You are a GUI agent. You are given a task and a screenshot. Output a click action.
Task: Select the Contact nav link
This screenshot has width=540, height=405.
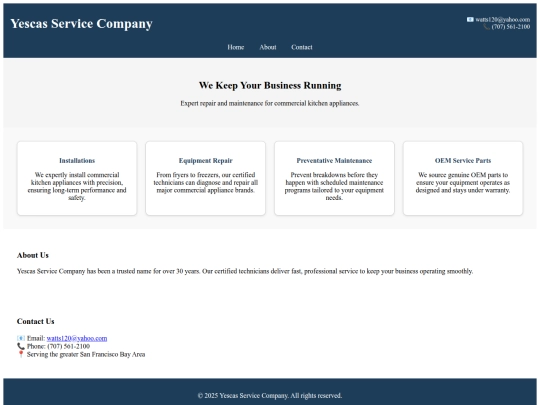302,47
